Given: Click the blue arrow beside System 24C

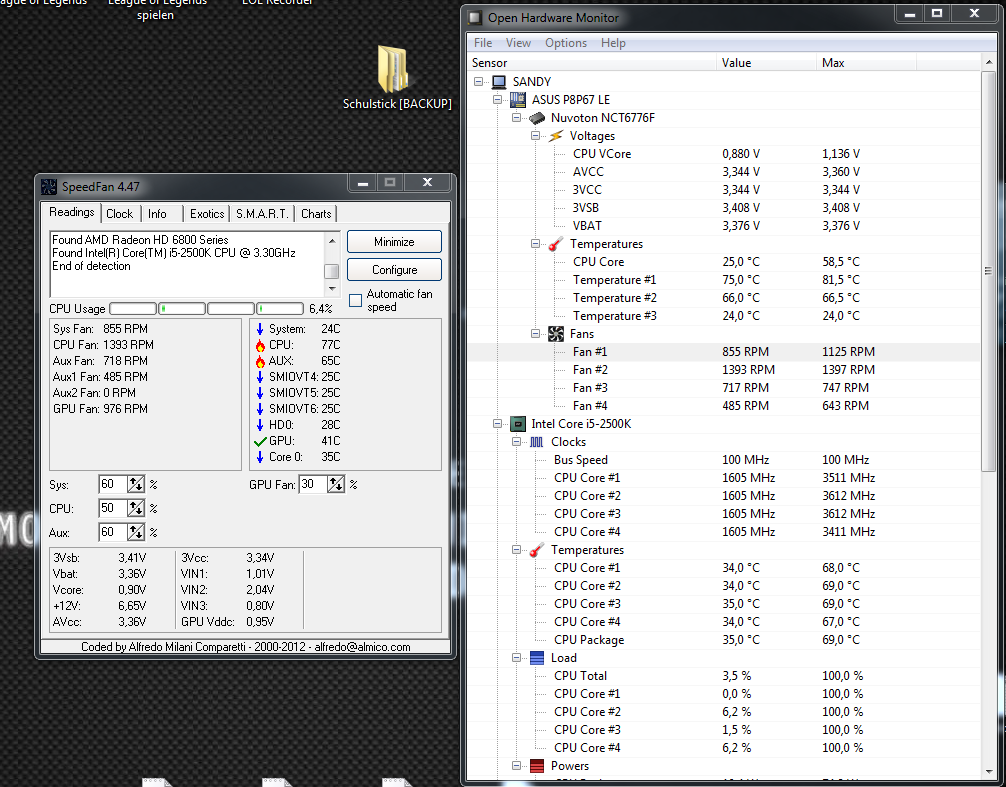Looking at the screenshot, I should 260,329.
